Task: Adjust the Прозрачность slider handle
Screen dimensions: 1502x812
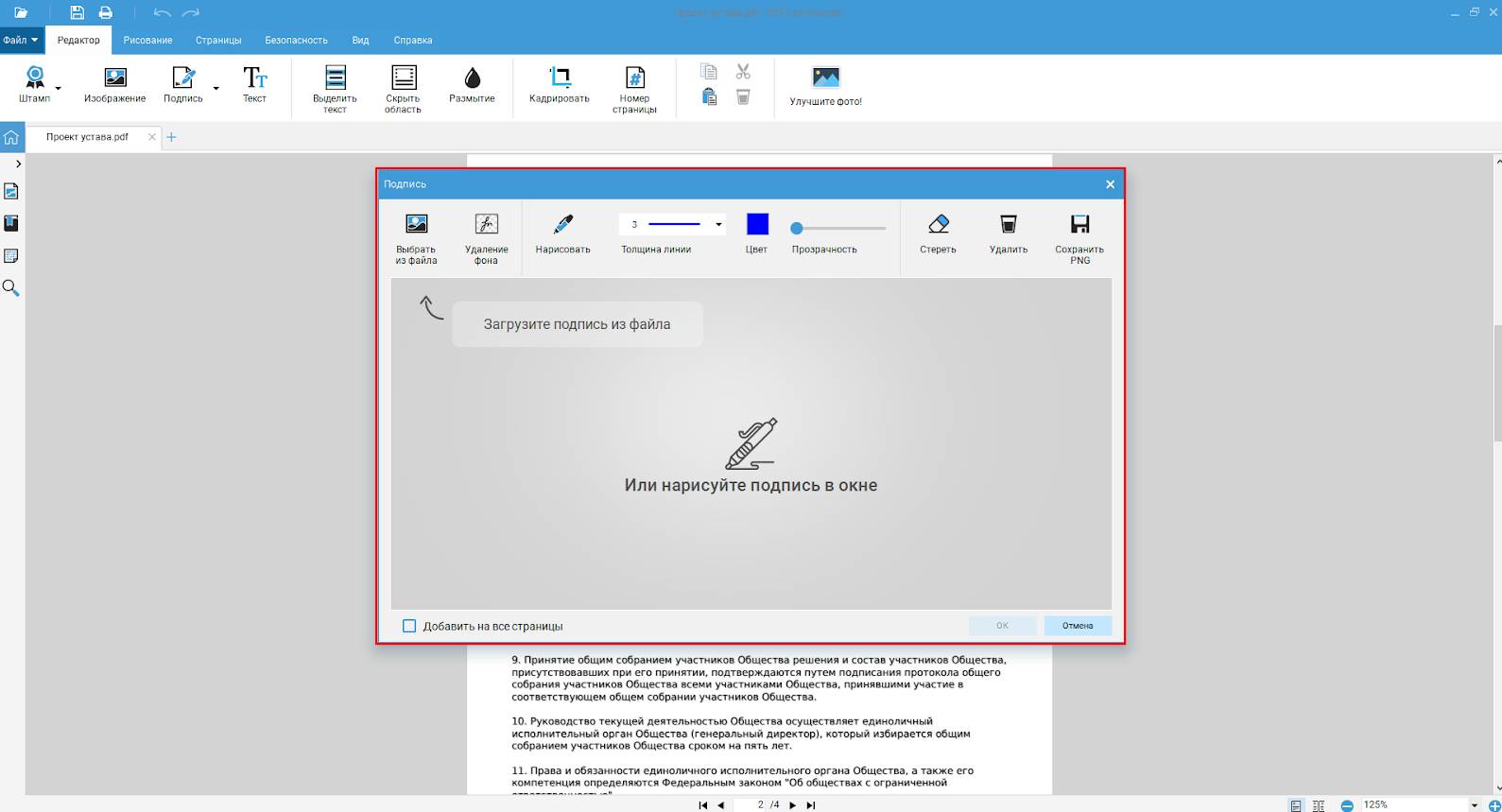Action: tap(797, 228)
